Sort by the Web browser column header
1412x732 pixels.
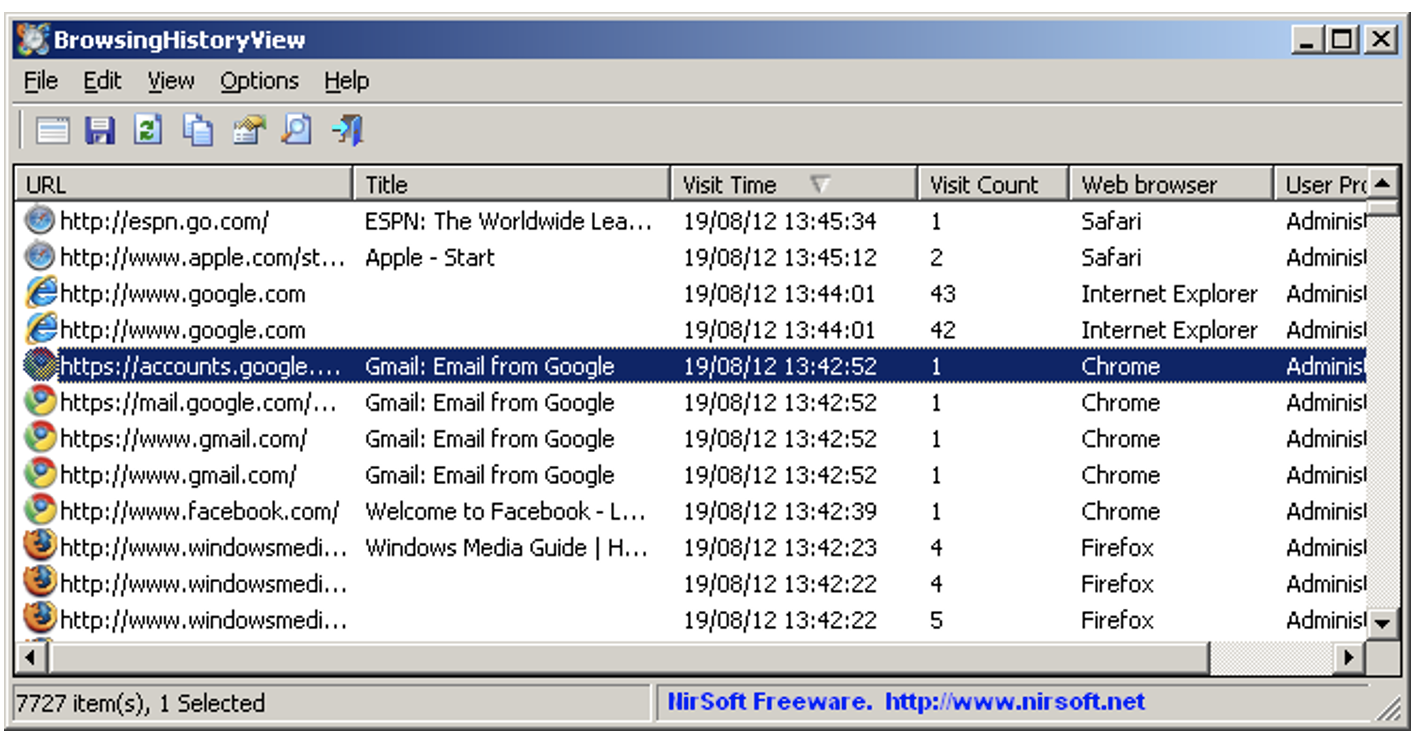(x=1172, y=185)
